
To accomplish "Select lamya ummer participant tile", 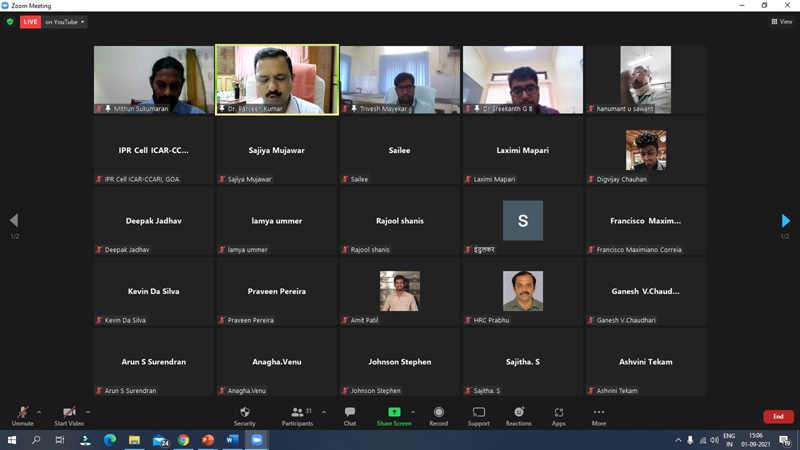I will [277, 220].
